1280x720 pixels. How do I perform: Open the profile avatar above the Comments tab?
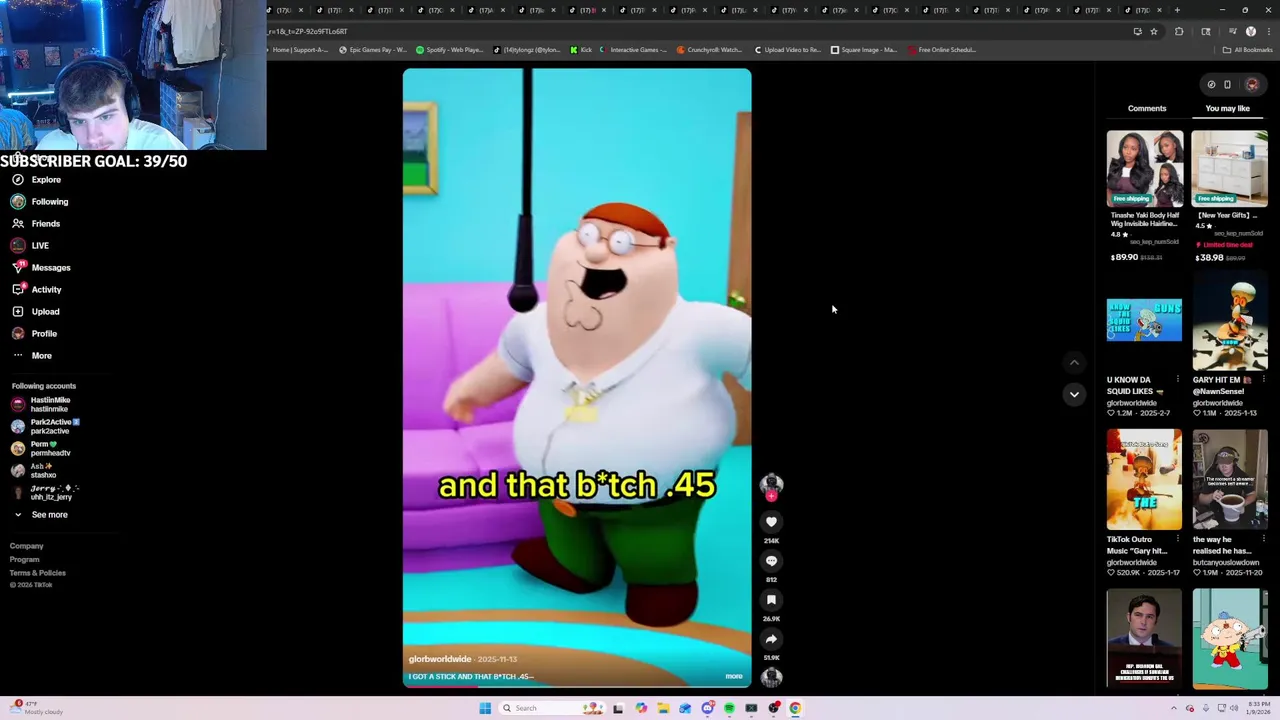tap(1252, 84)
